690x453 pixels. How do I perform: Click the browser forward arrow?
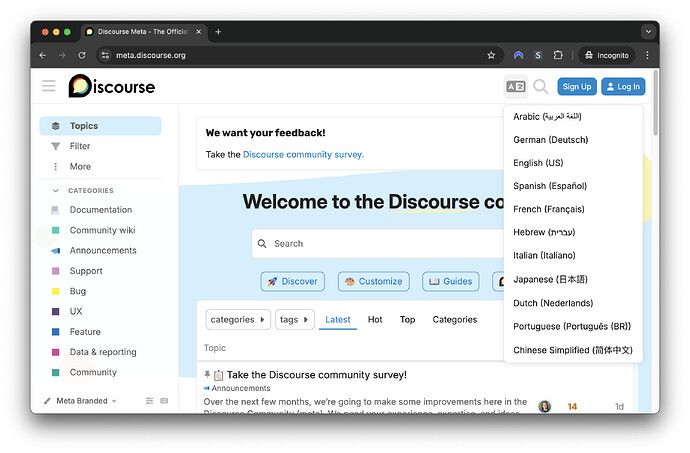[x=62, y=55]
